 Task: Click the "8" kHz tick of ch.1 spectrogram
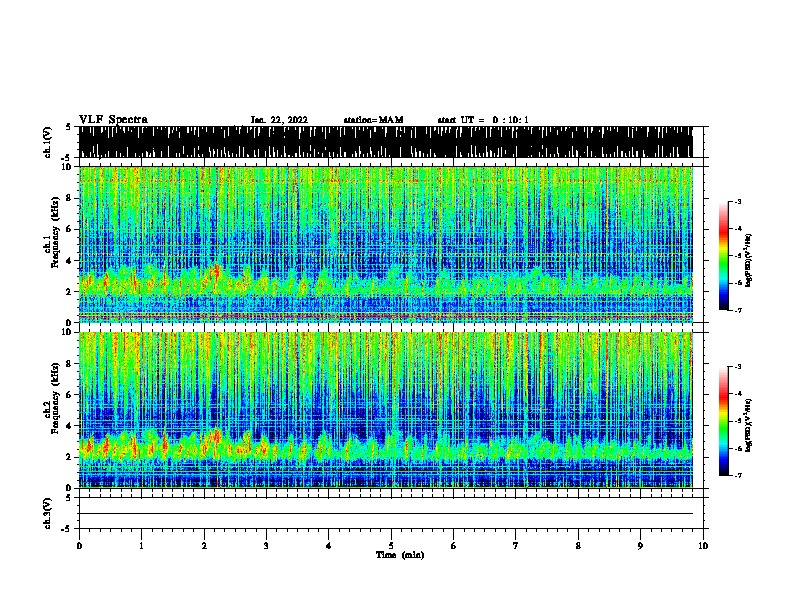70,198
